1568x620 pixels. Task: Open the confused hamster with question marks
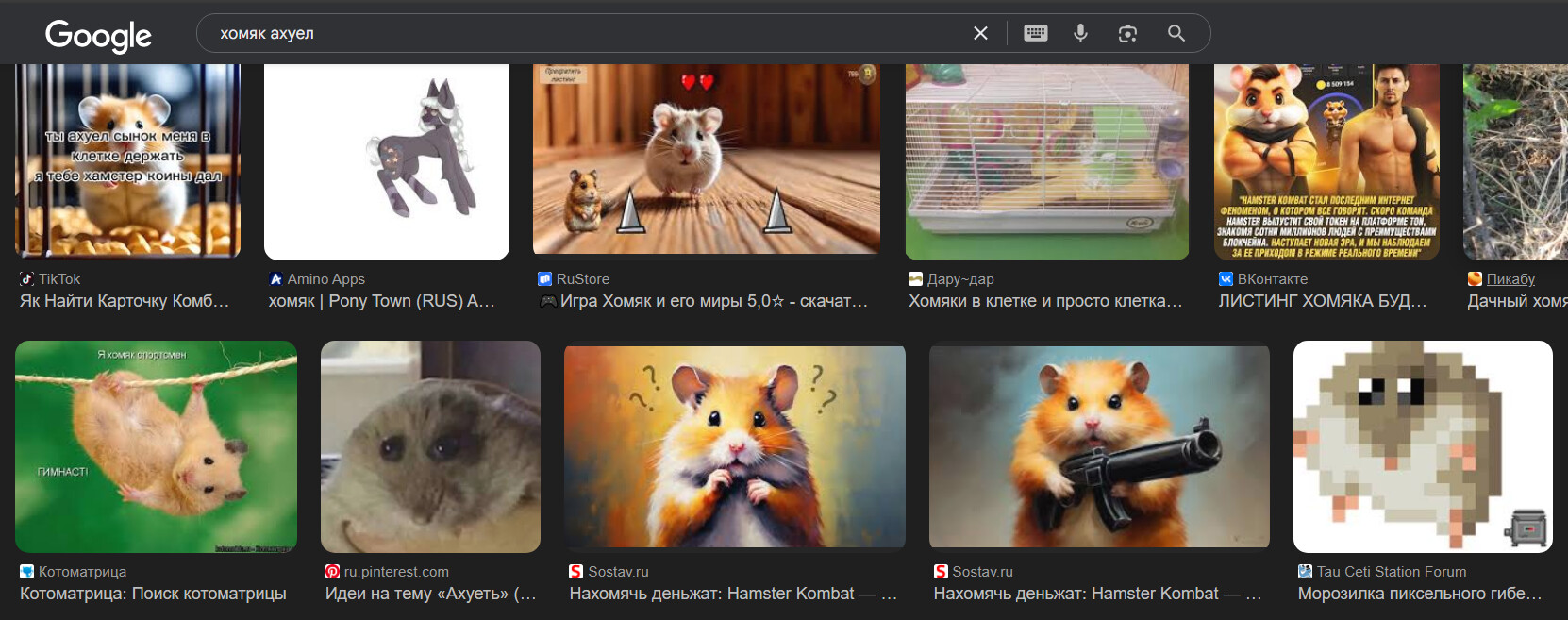[734, 446]
